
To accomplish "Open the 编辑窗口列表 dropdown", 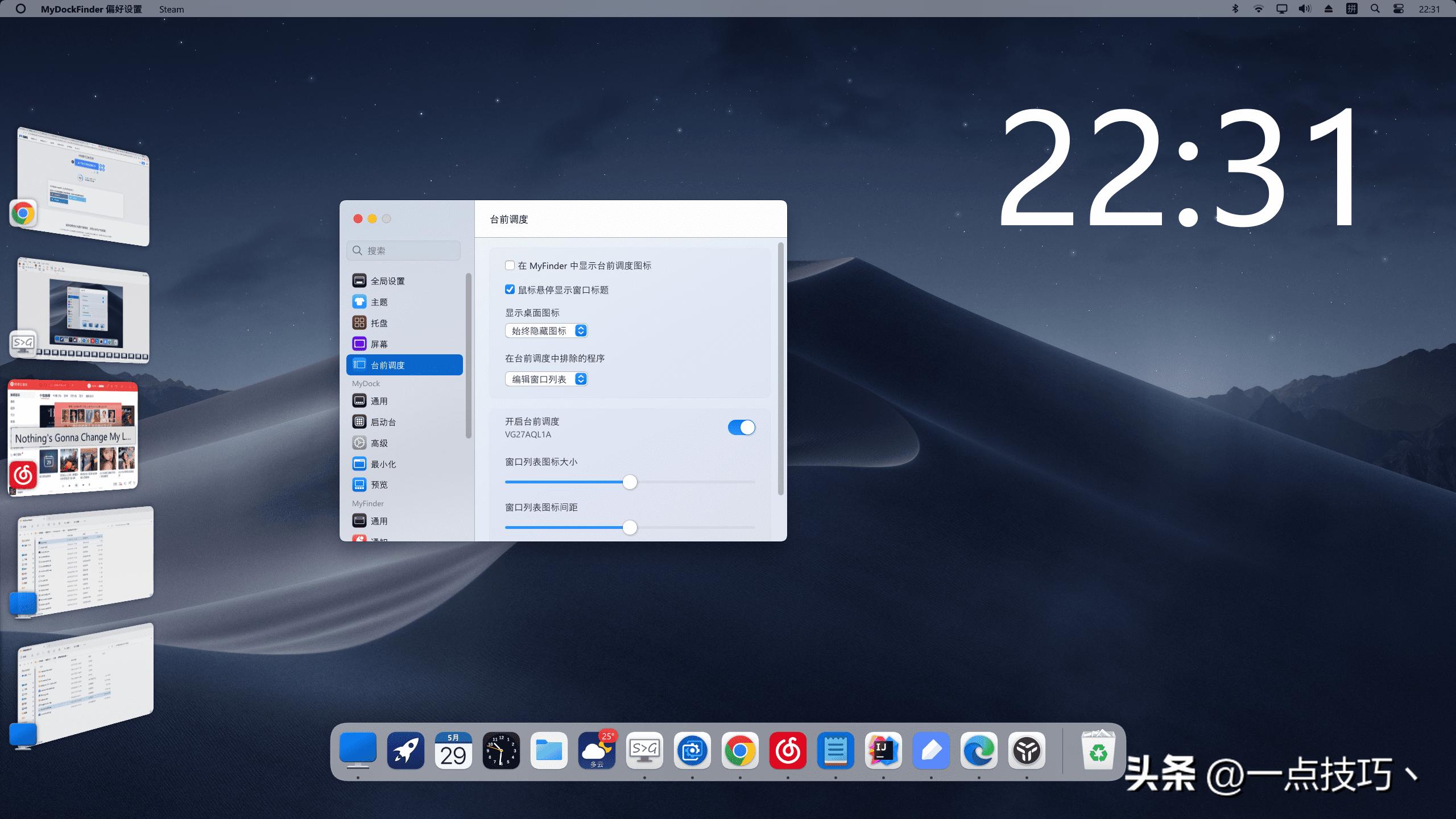I will (545, 379).
